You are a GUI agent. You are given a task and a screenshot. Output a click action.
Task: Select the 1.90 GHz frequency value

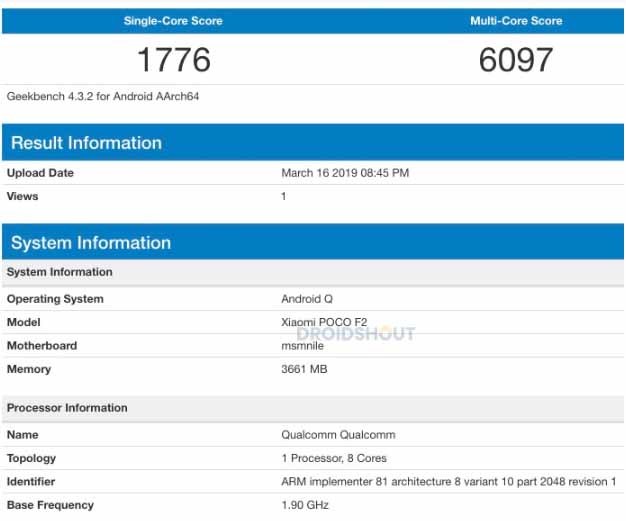coord(305,505)
